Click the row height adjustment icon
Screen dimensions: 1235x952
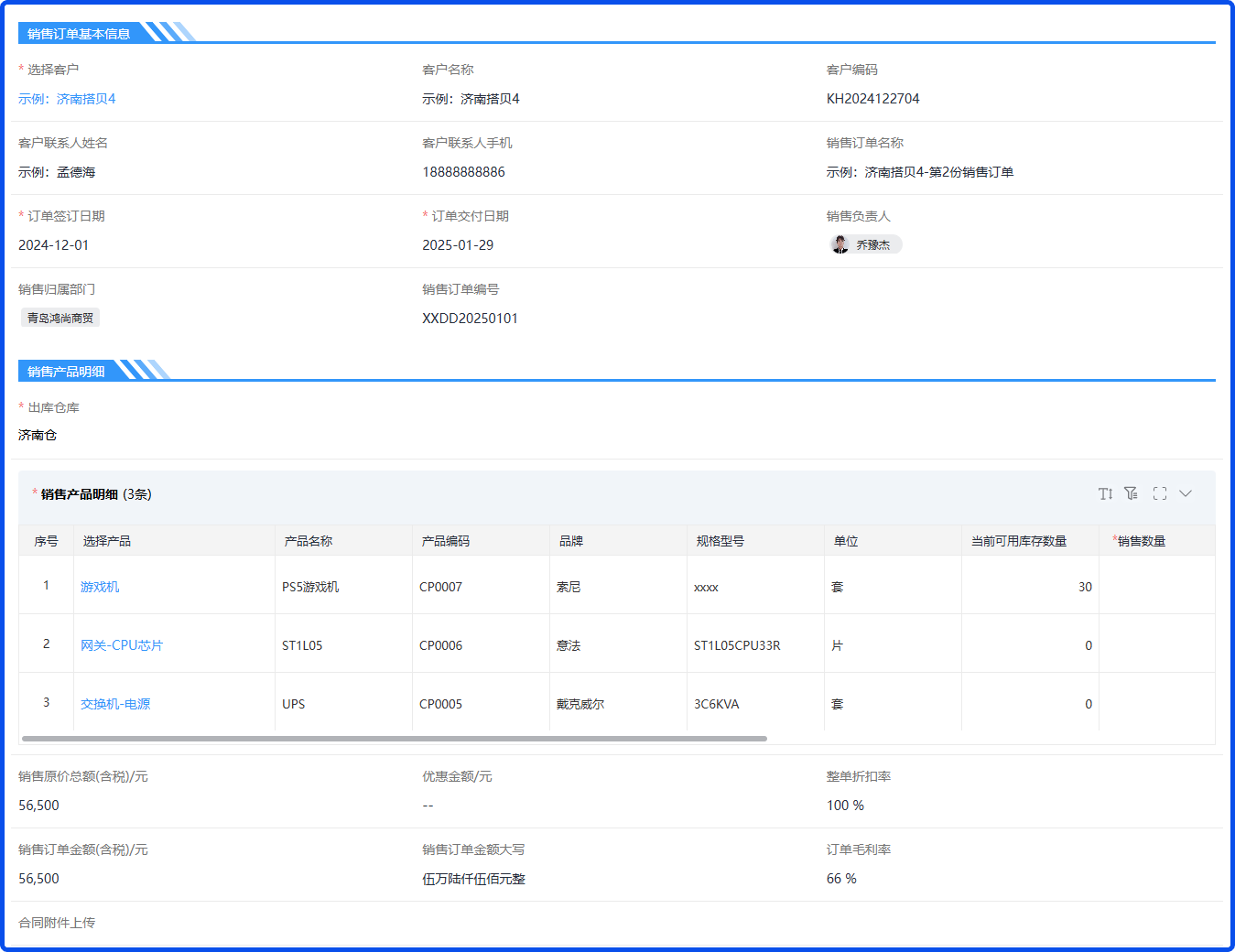point(1105,494)
